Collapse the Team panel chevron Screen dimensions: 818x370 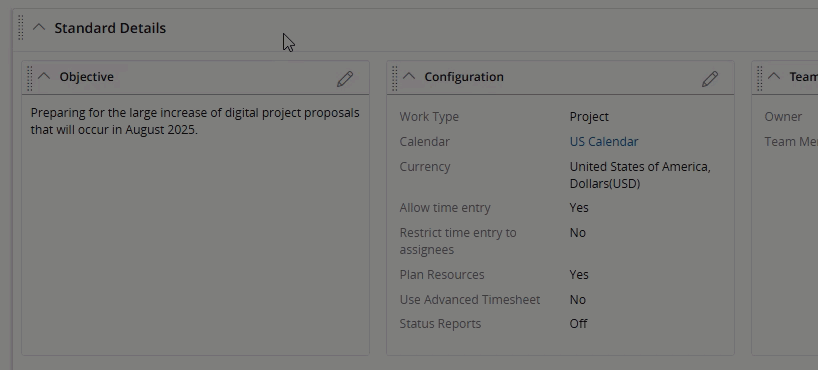(x=775, y=77)
